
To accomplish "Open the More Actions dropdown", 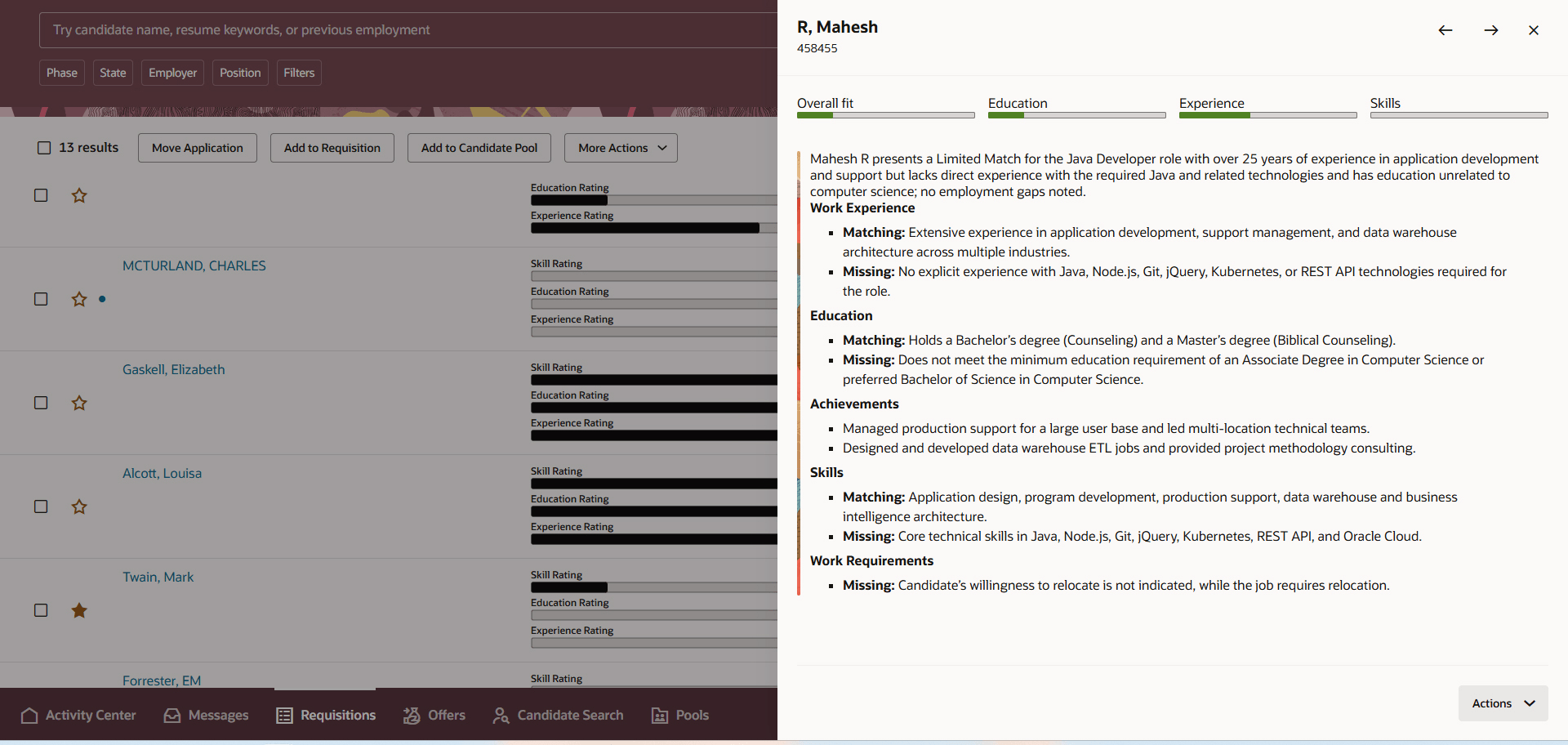I will [x=621, y=148].
